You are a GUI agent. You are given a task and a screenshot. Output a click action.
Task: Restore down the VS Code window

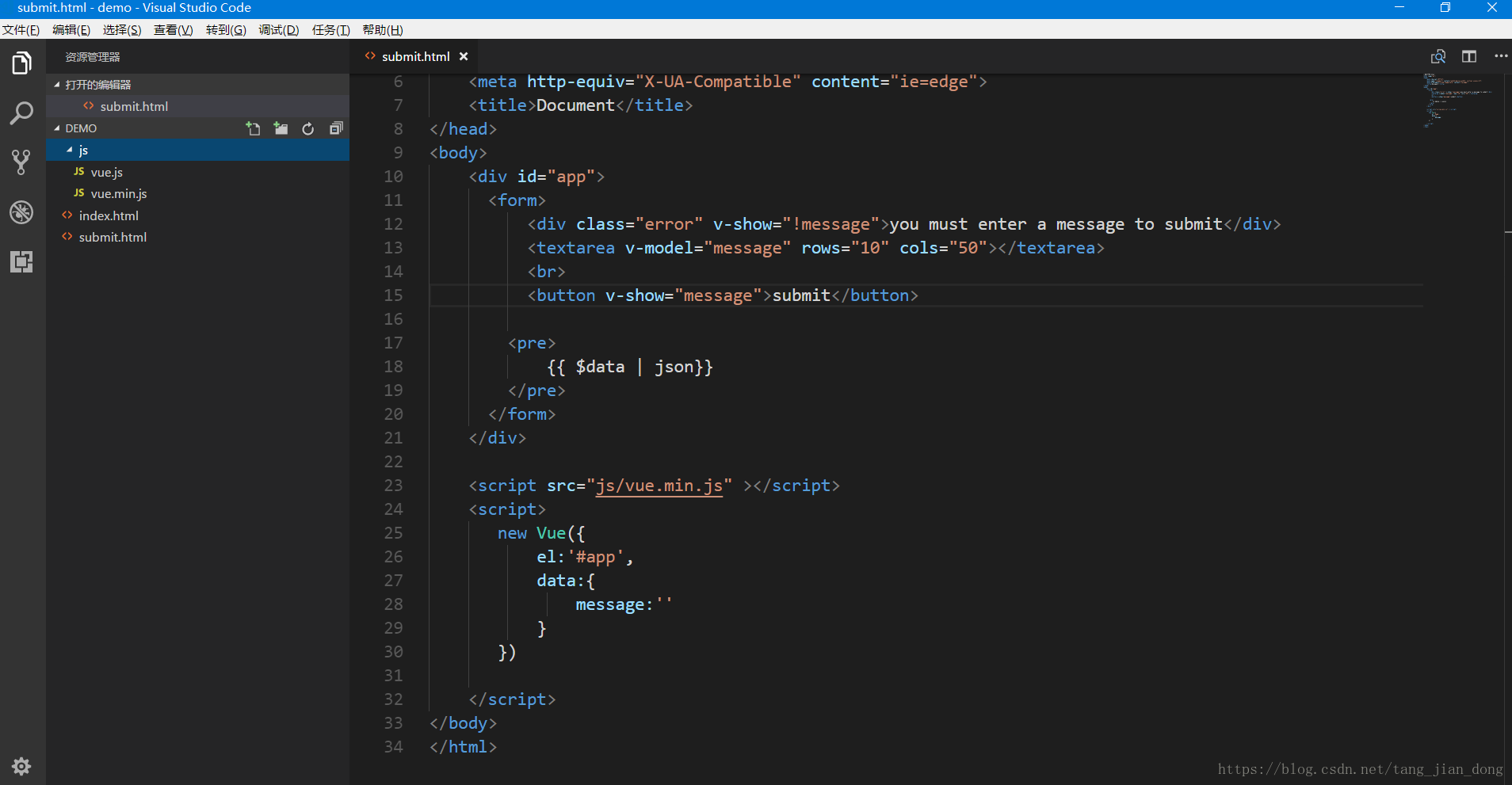click(1445, 8)
